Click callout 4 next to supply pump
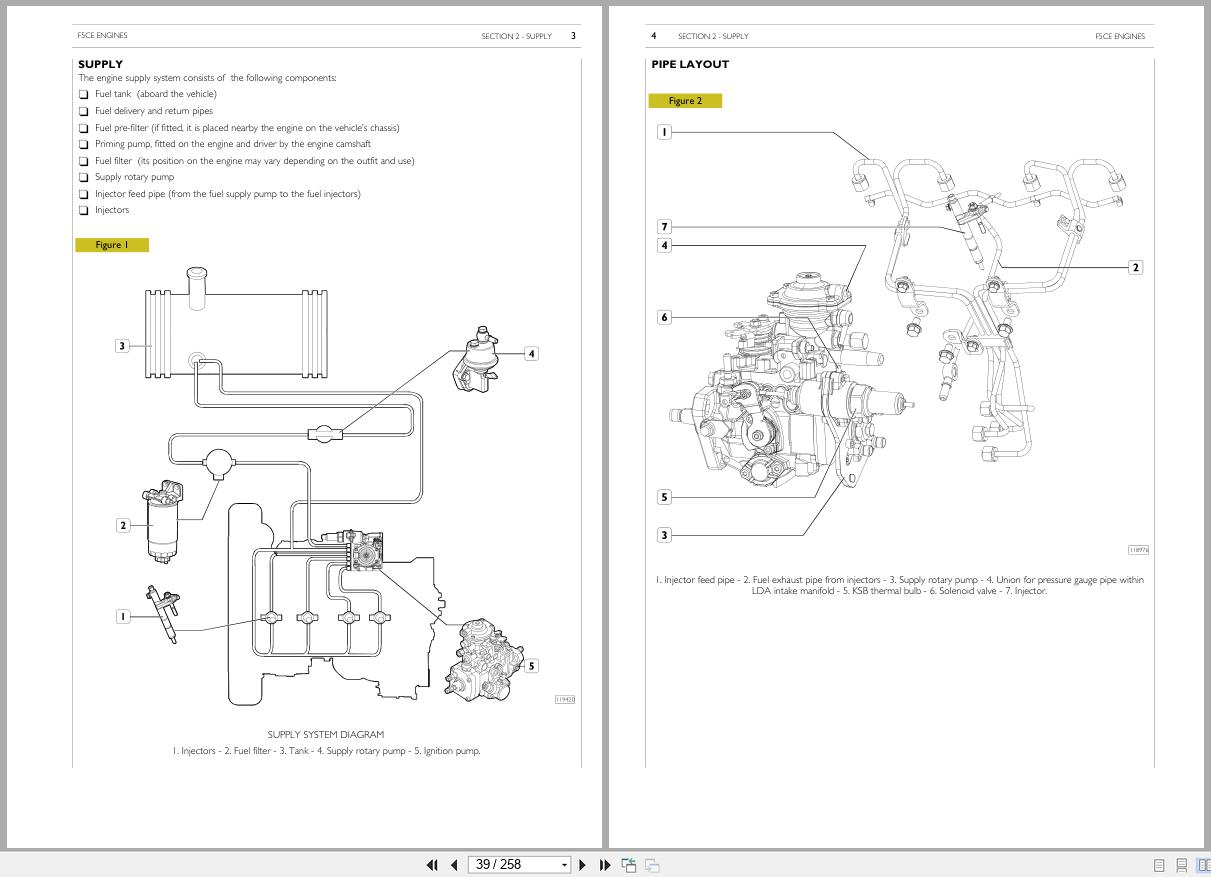The image size is (1211, 877). click(531, 353)
